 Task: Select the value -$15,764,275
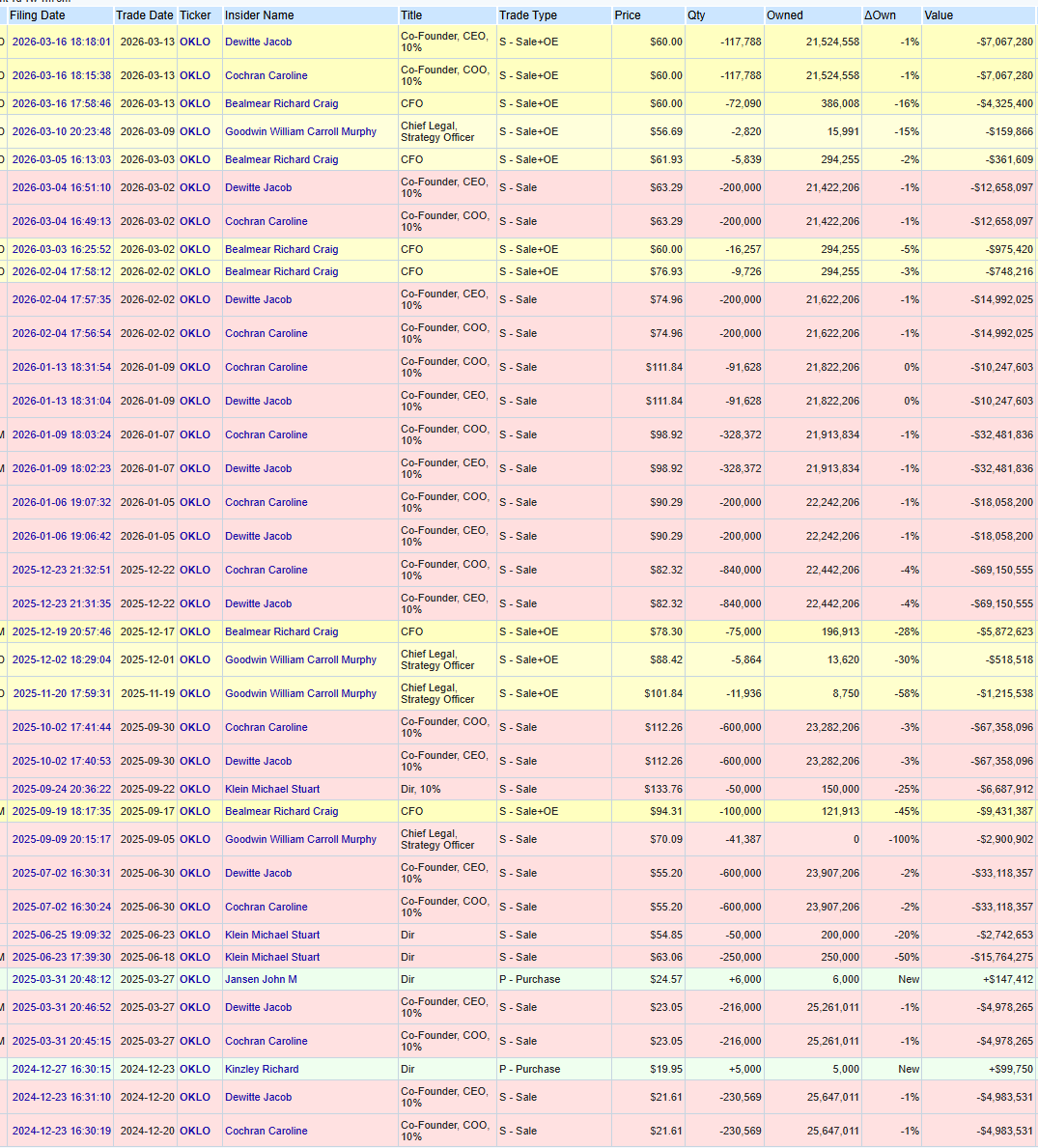1002,957
